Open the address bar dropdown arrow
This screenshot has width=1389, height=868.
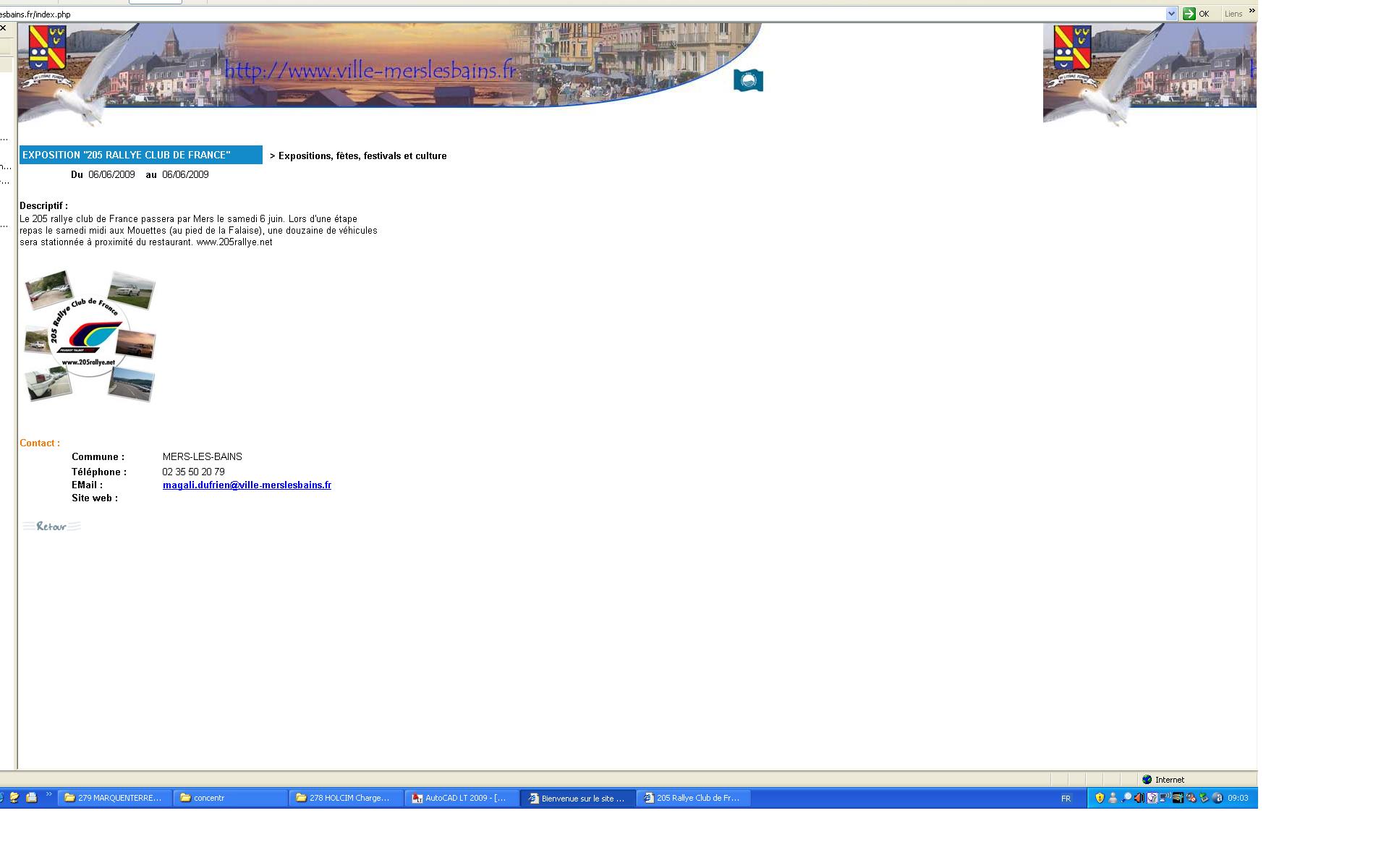click(1171, 14)
